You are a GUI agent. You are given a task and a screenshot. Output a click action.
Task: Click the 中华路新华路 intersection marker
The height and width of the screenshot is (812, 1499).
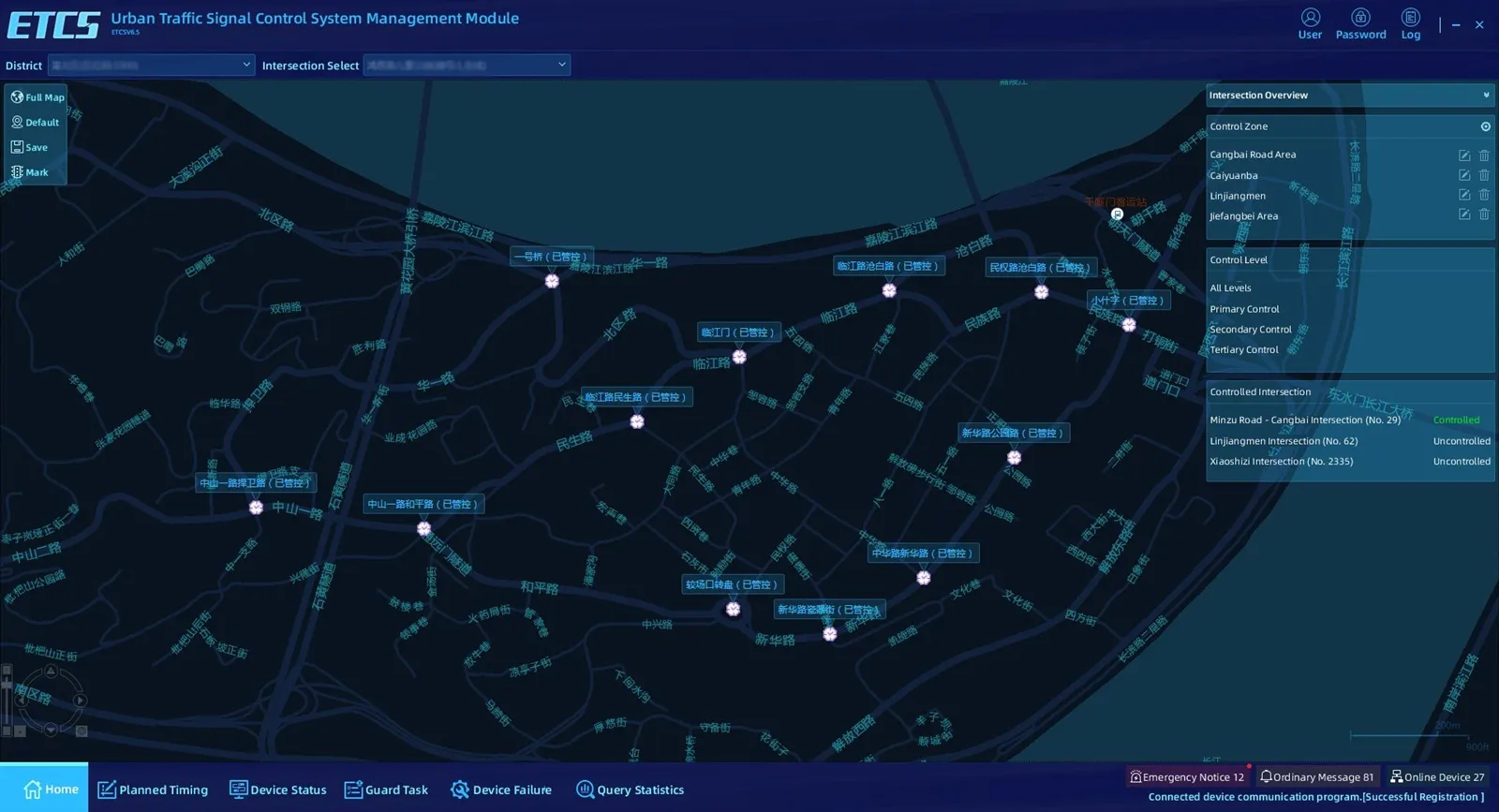point(924,578)
